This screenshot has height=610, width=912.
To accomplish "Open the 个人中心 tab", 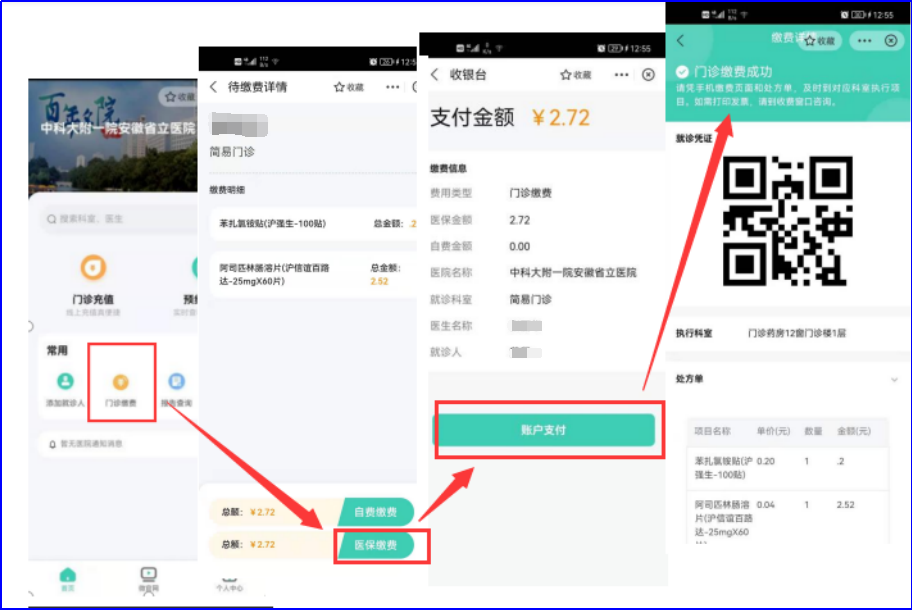I will pyautogui.click(x=230, y=583).
